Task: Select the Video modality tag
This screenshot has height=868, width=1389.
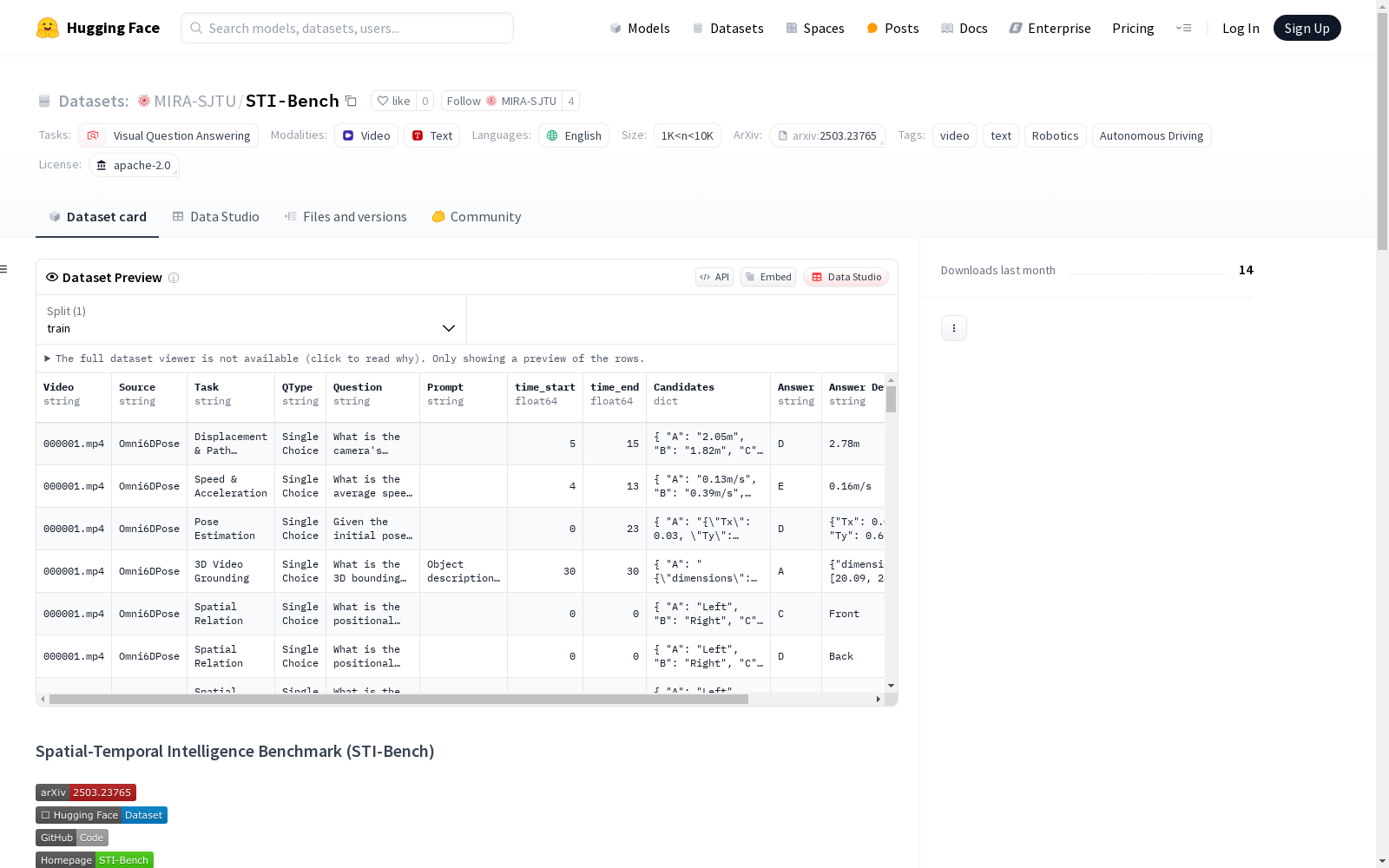Action: 366,135
